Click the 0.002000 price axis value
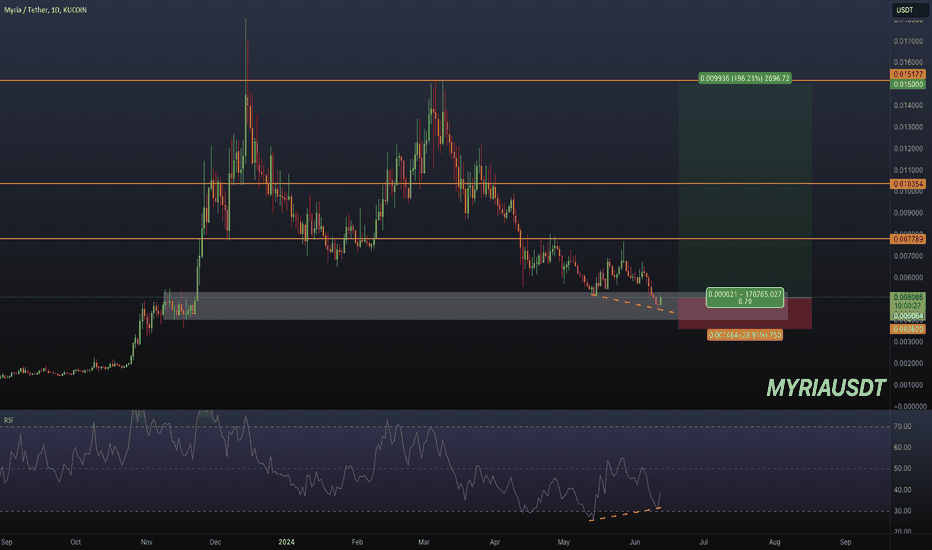 [x=909, y=363]
